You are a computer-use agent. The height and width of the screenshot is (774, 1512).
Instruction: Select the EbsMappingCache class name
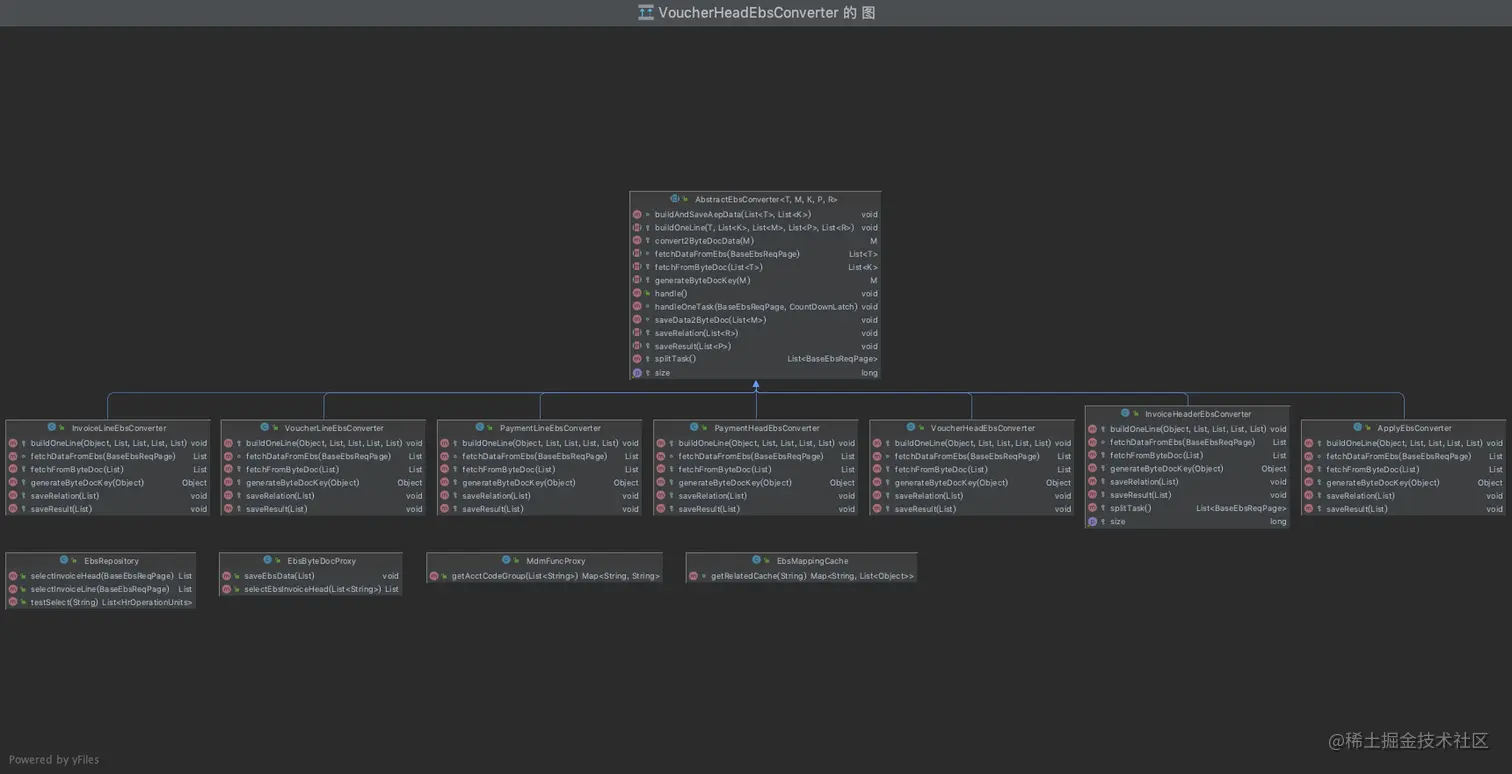[x=812, y=561]
